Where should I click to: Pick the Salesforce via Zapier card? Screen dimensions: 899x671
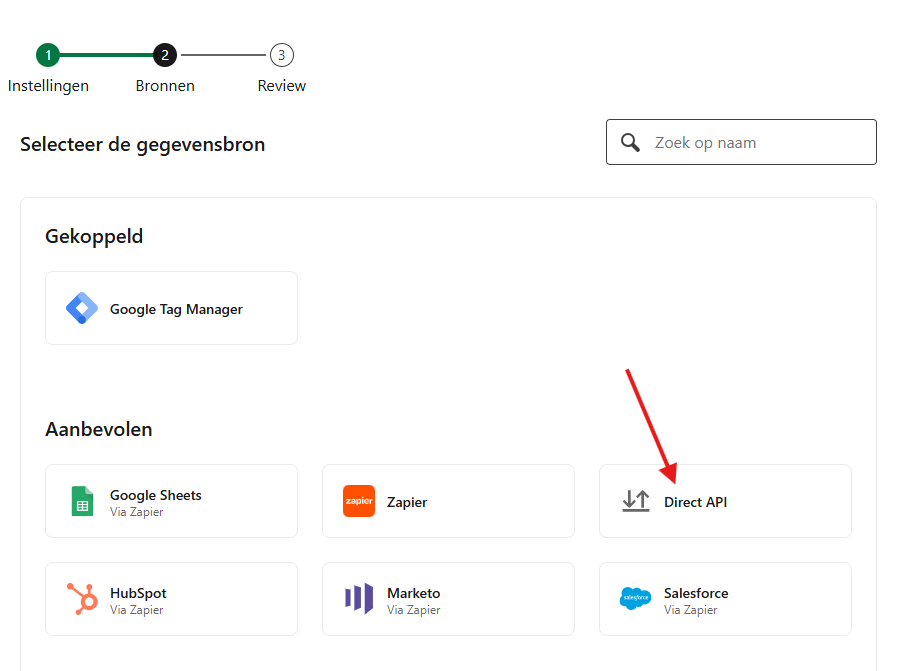coord(725,599)
